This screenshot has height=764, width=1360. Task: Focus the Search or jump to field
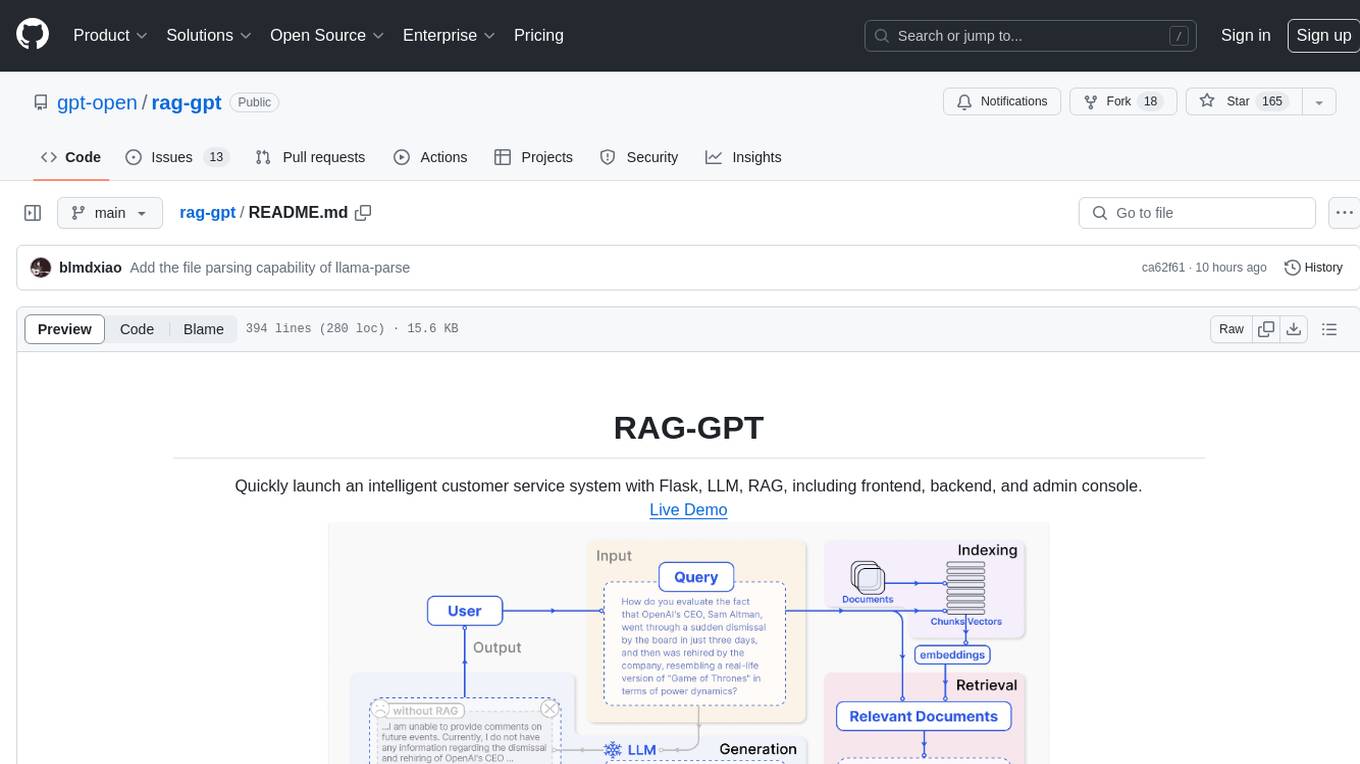[1031, 36]
